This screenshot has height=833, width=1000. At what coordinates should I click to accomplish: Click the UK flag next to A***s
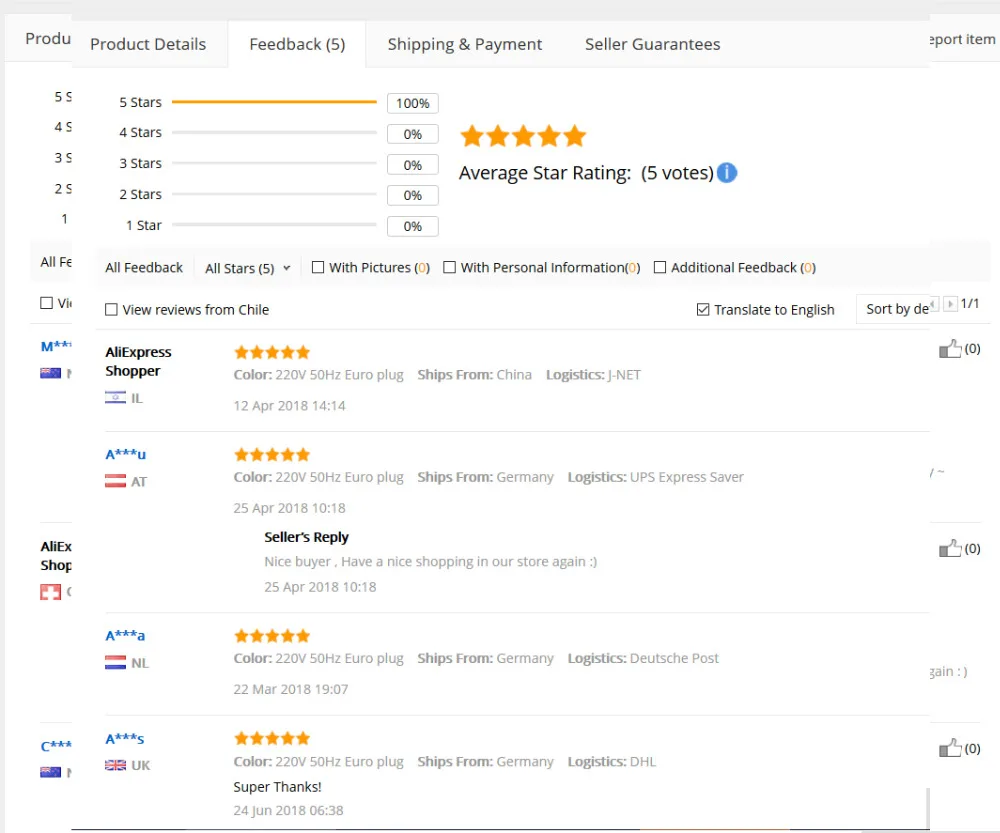click(x=115, y=765)
